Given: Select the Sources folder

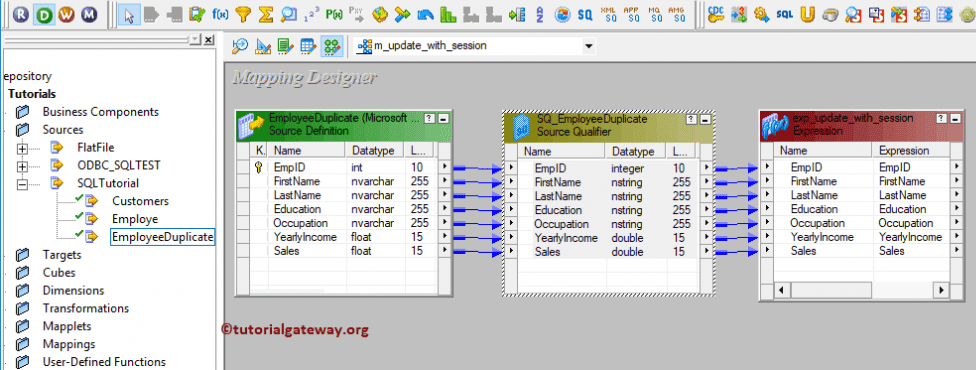Looking at the screenshot, I should (63, 130).
